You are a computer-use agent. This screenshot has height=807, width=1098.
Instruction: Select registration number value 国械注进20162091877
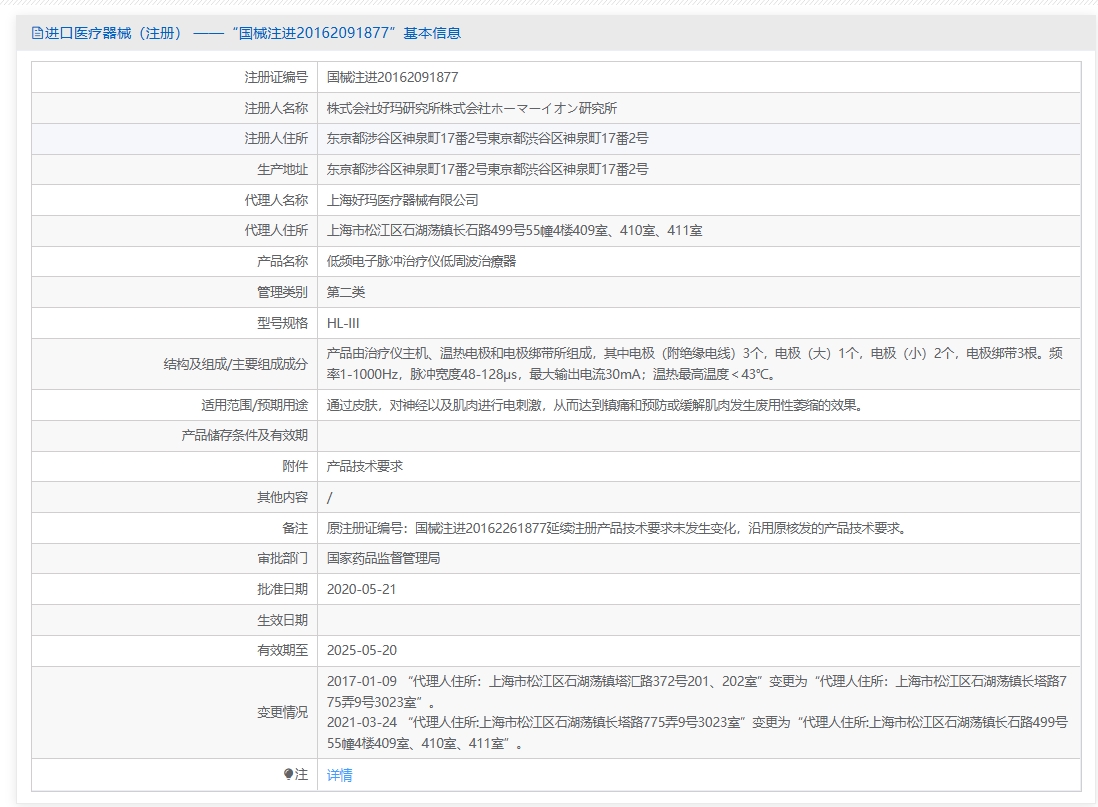pyautogui.click(x=392, y=77)
